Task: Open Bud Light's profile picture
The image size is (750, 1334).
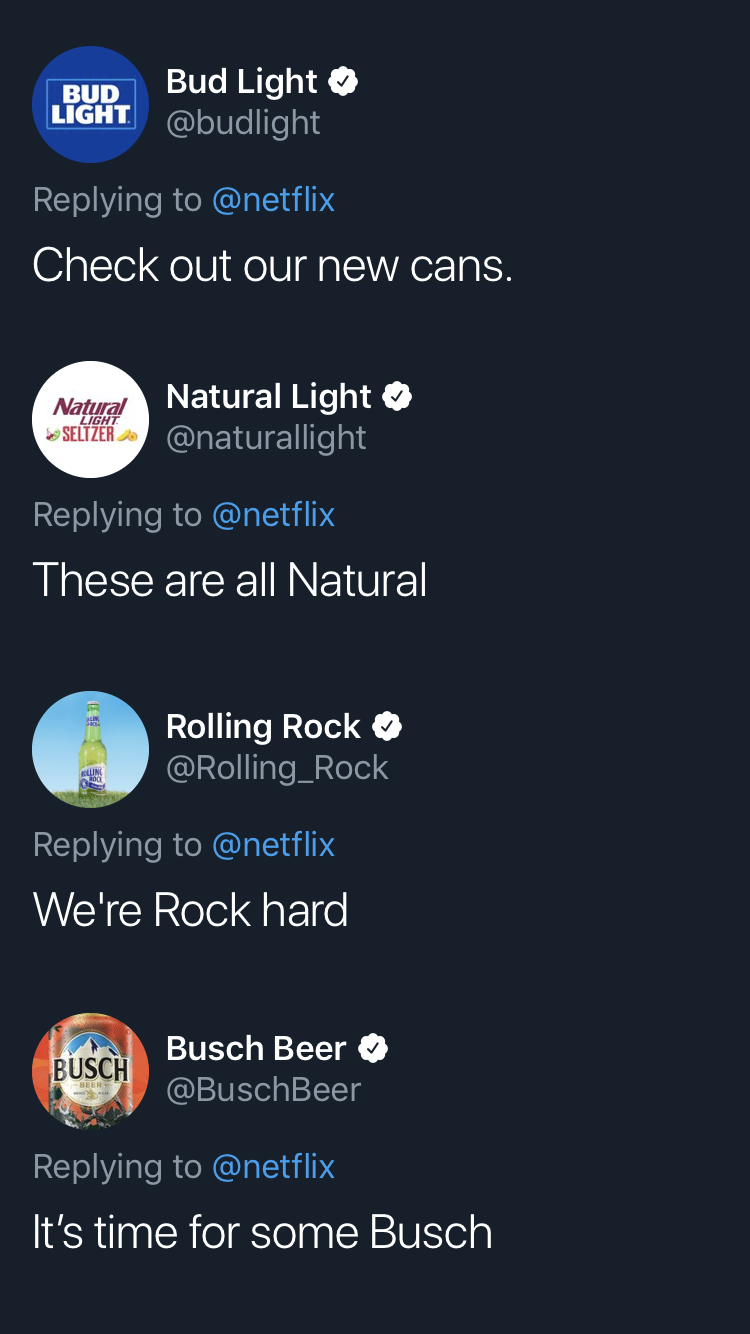Action: [90, 104]
